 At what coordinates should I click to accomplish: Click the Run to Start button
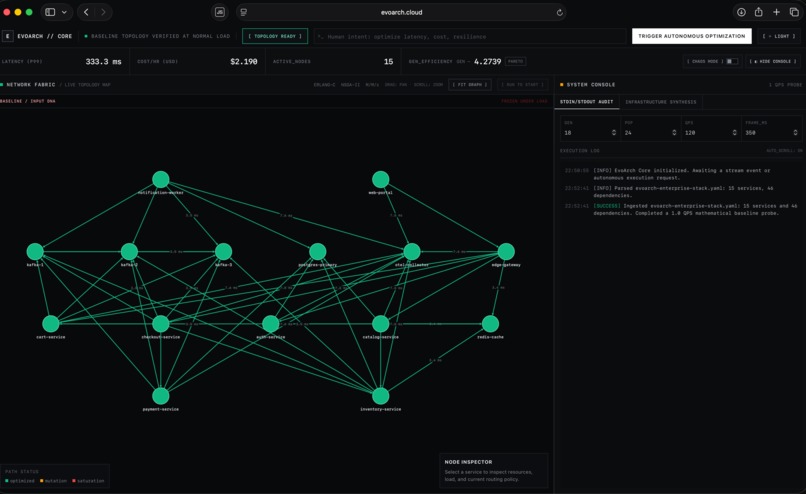tap(522, 84)
